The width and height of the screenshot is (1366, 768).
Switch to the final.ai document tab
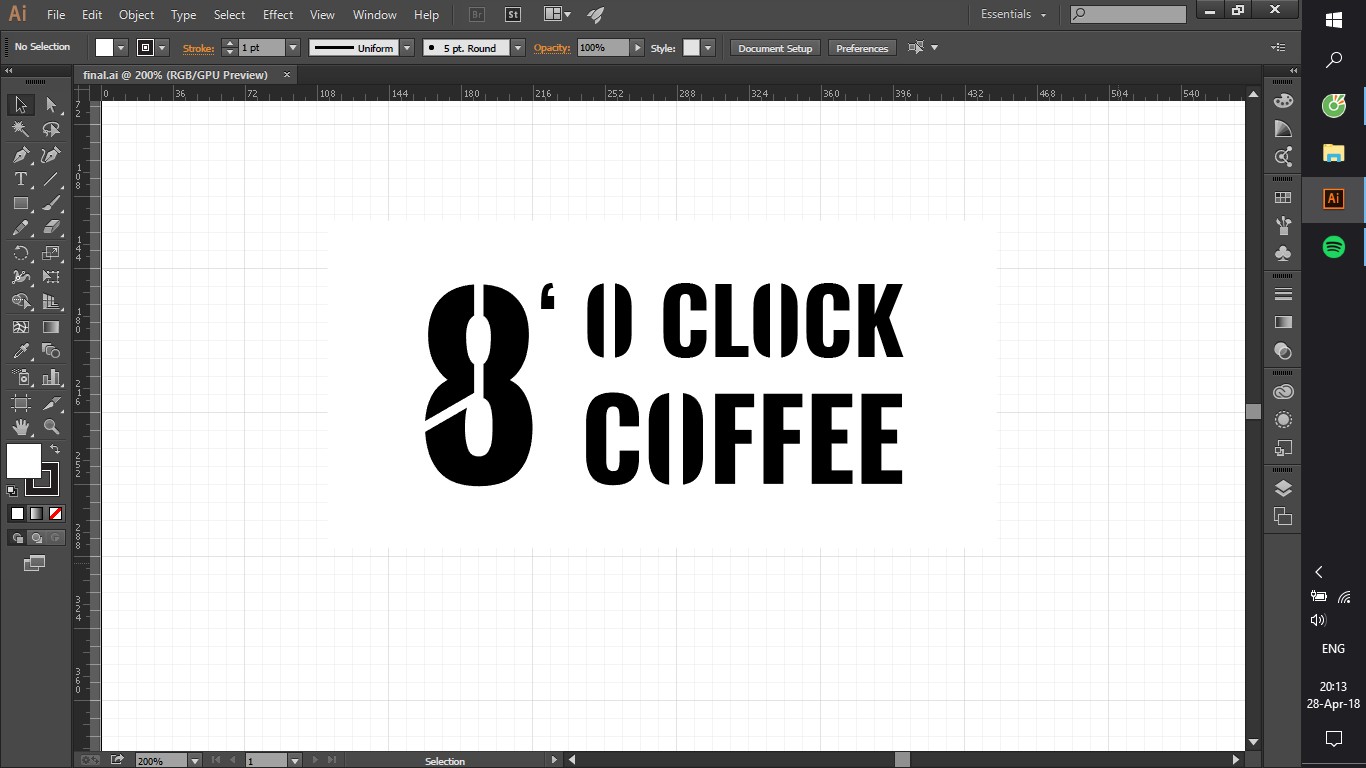176,75
